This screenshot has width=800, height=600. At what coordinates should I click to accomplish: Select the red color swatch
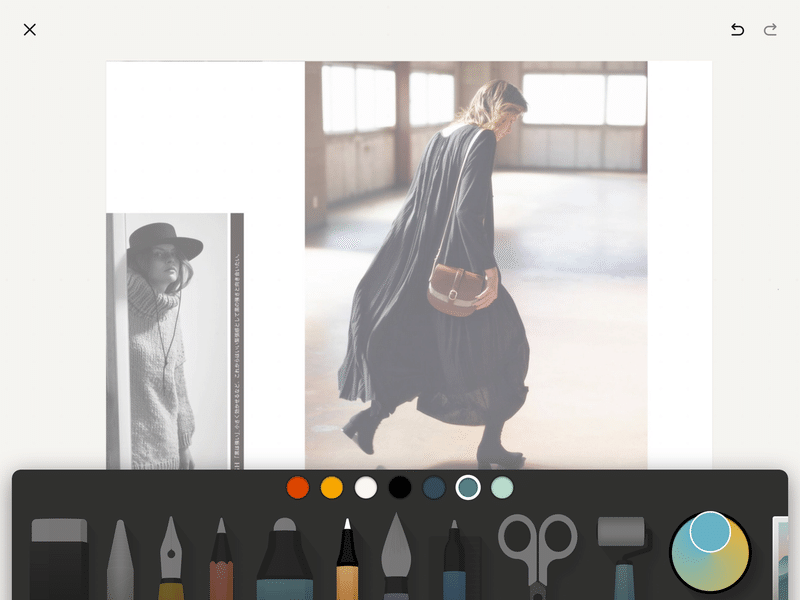pos(298,488)
